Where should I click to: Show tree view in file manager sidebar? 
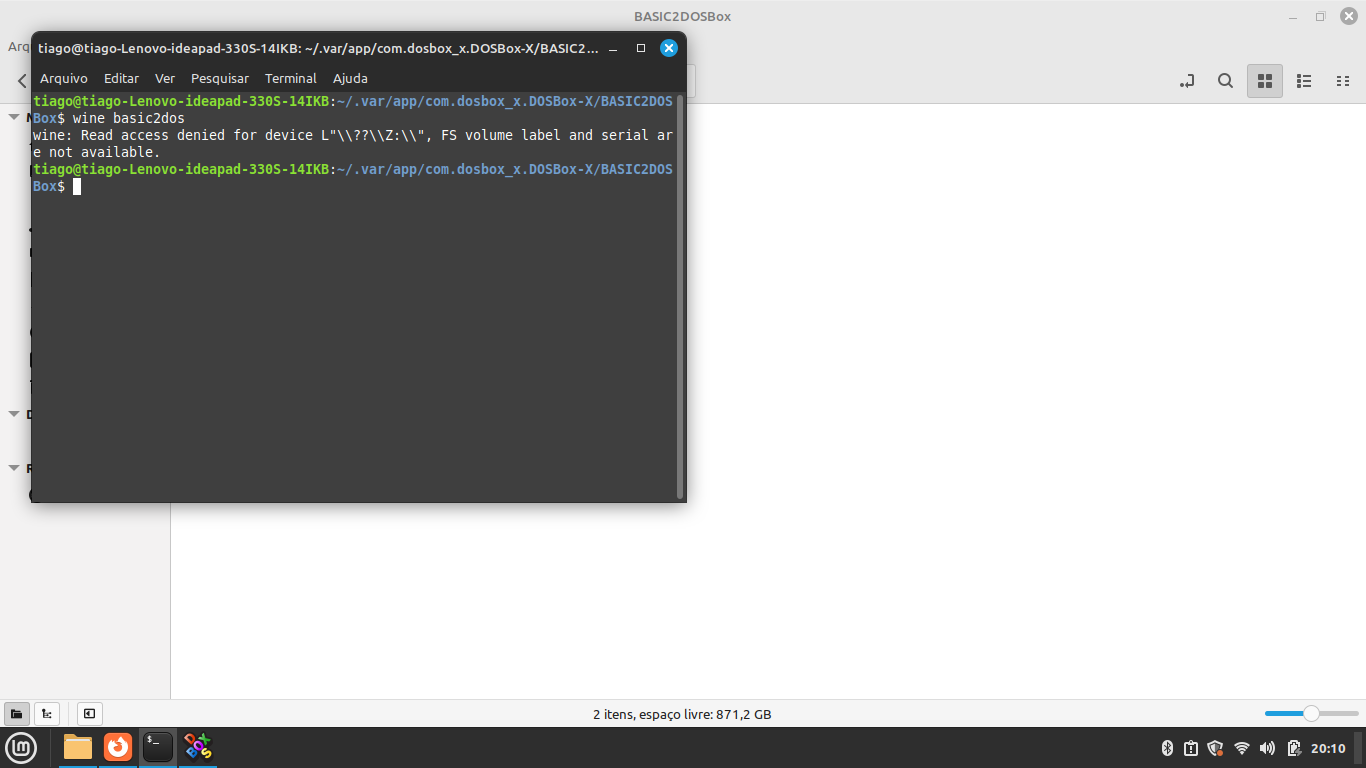(47, 714)
